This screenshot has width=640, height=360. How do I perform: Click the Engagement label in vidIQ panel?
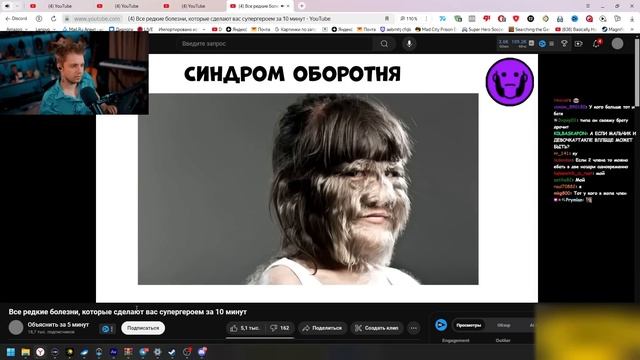pos(456,340)
